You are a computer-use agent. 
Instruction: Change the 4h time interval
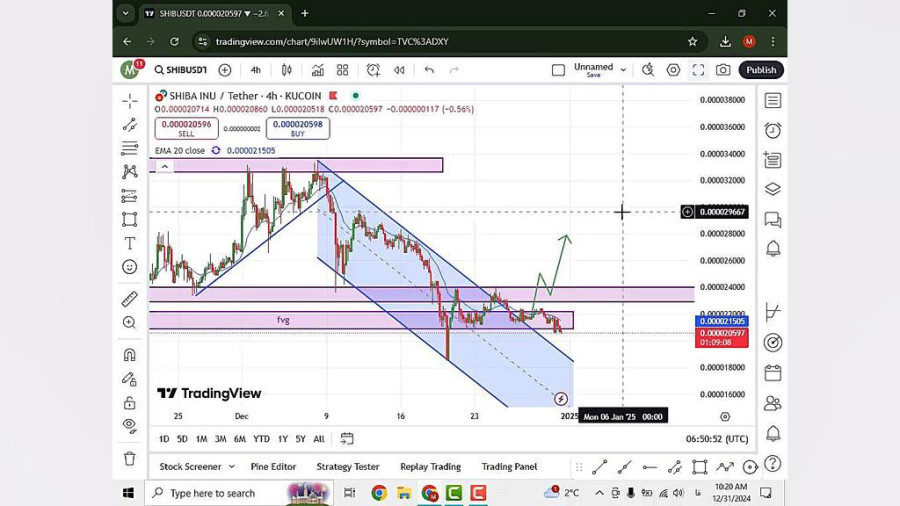255,70
